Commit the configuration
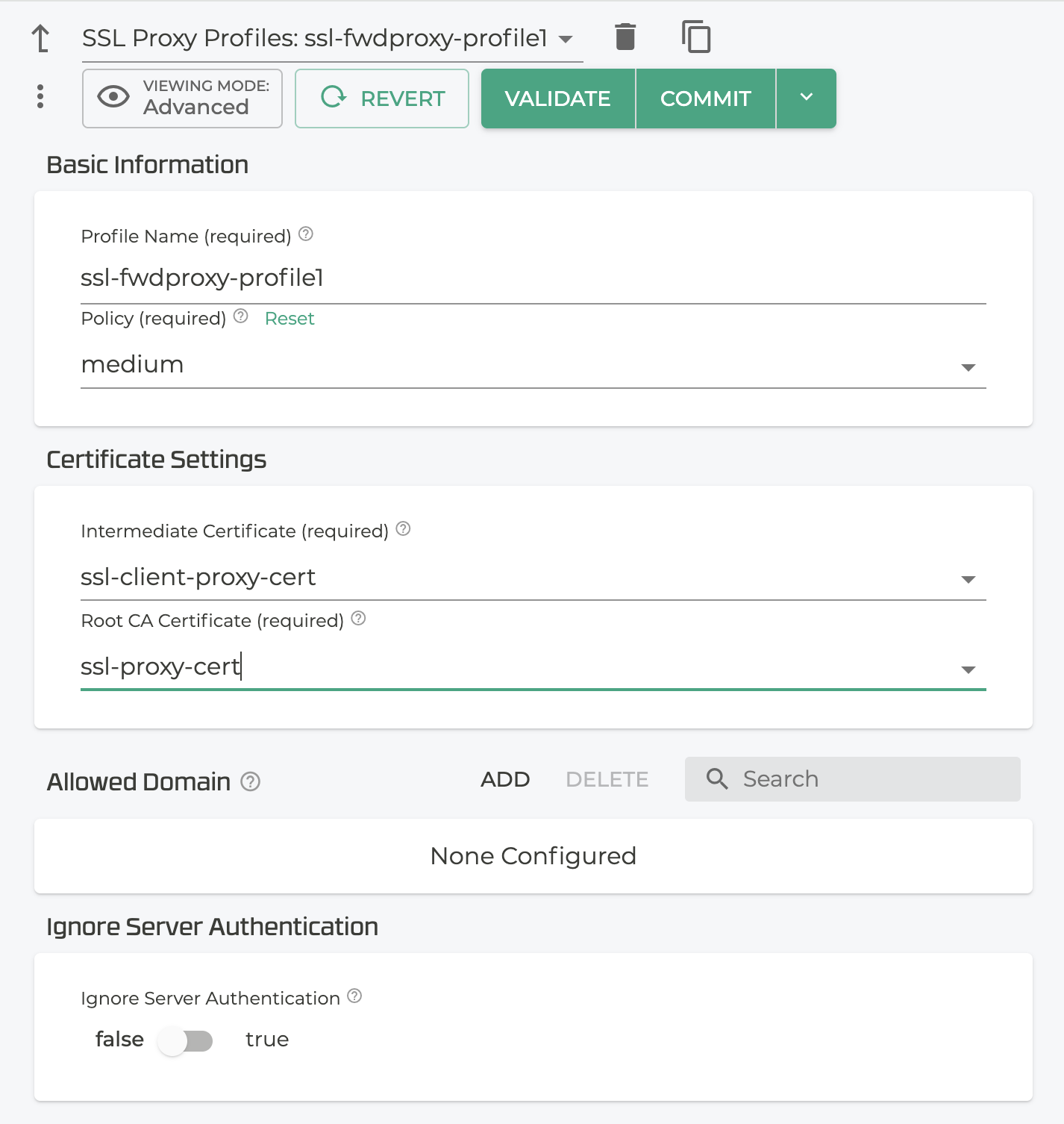The width and height of the screenshot is (1064, 1124). (706, 99)
